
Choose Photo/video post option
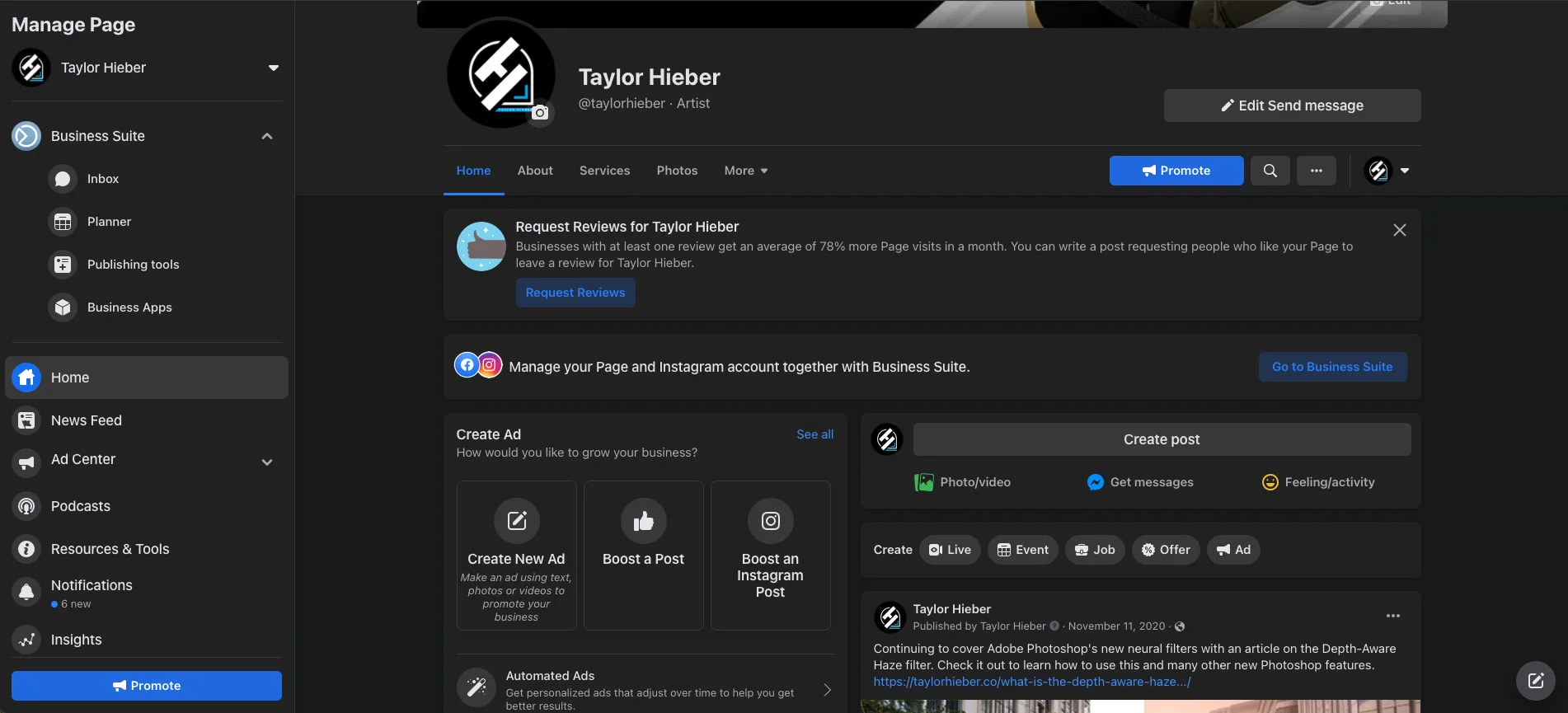click(x=963, y=482)
